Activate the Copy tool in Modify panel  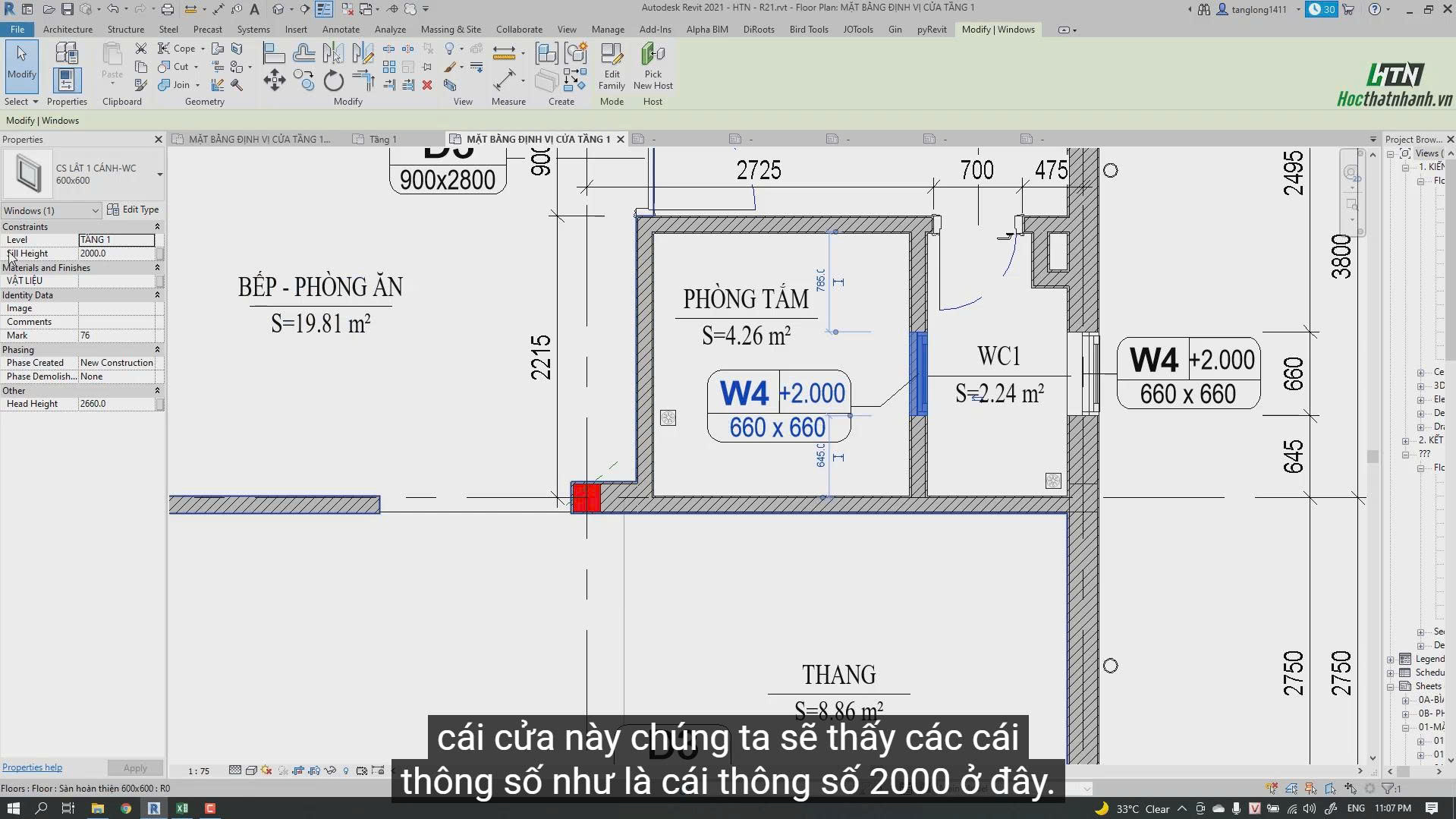click(303, 80)
